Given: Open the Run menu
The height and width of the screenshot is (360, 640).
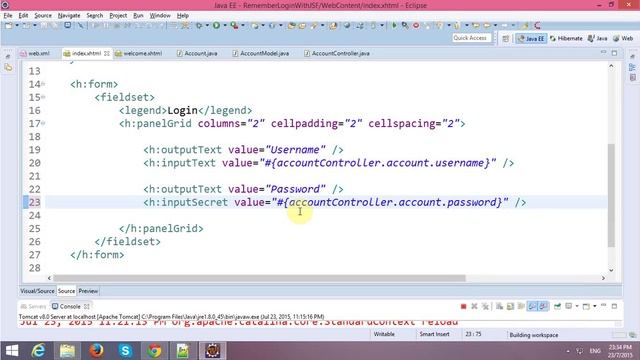Looking at the screenshot, I should pyautogui.click(x=138, y=16).
